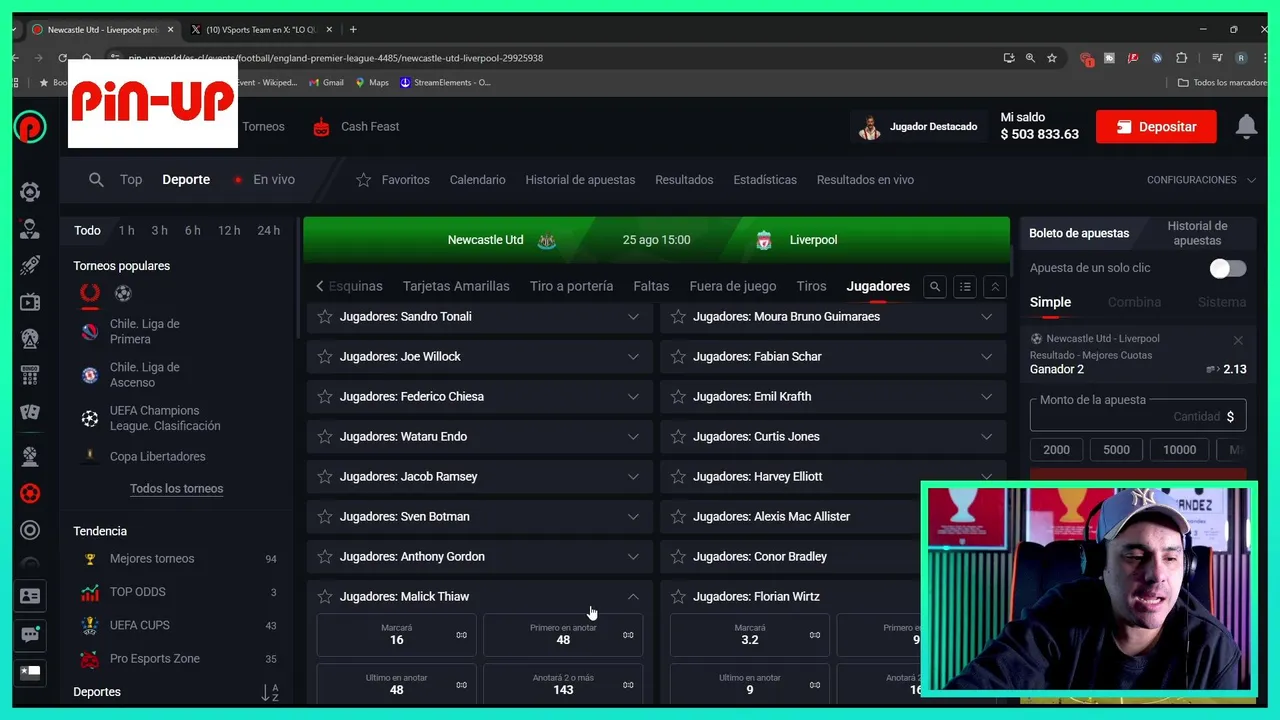Sort the Deportes list A-Z
1280x720 pixels.
(x=270, y=692)
